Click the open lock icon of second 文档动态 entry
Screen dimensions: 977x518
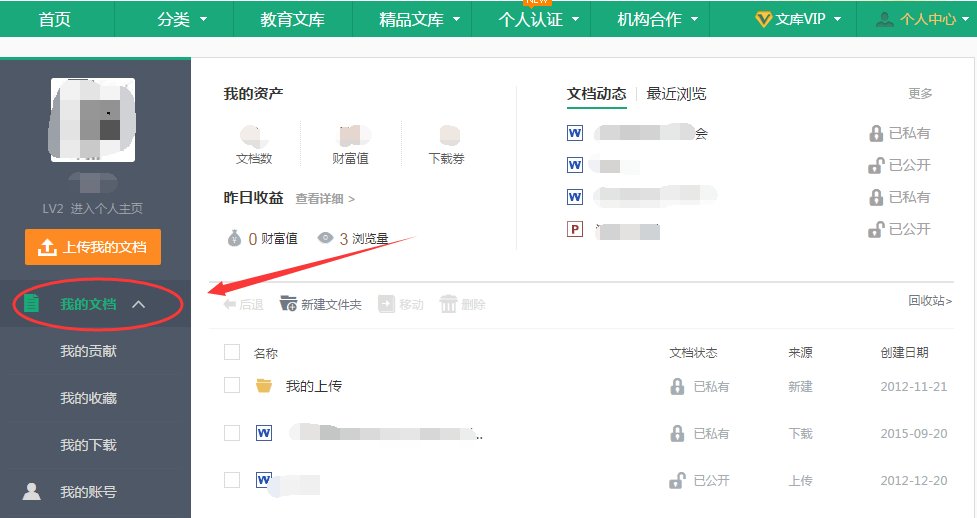click(876, 165)
